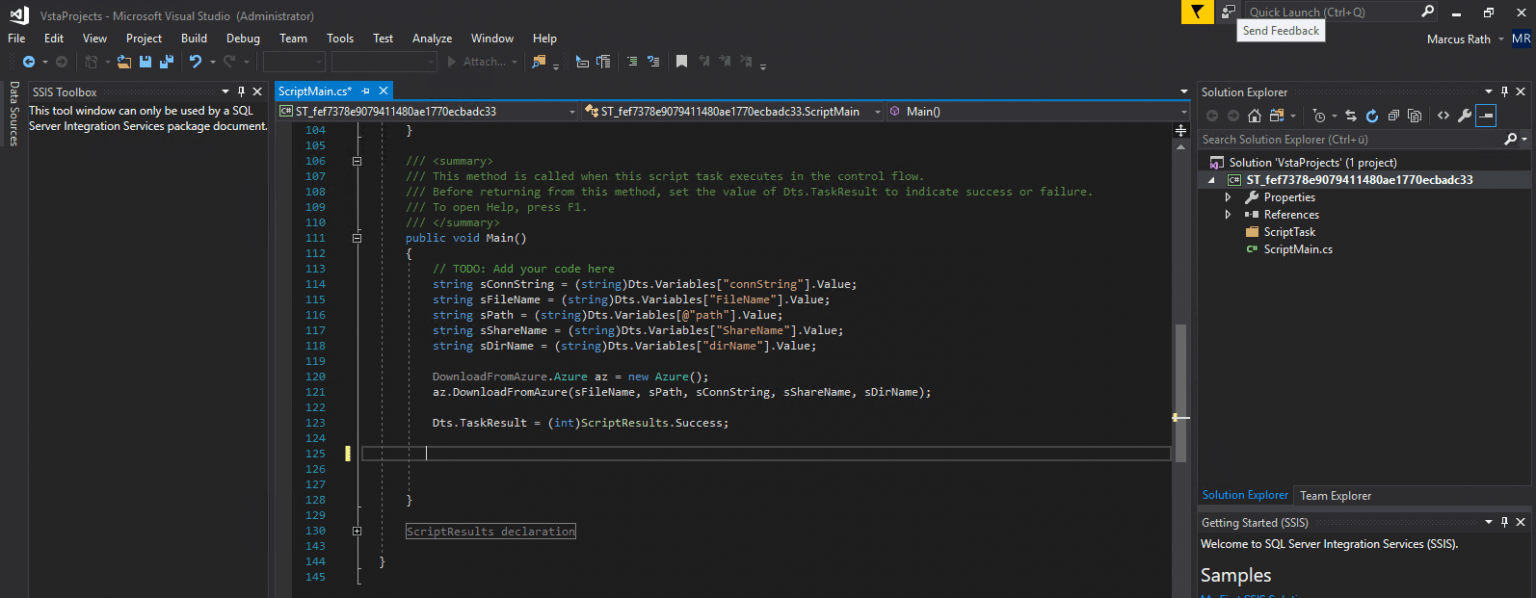Expand the ScriptResults declaration region
The image size is (1536, 598).
coord(357,531)
